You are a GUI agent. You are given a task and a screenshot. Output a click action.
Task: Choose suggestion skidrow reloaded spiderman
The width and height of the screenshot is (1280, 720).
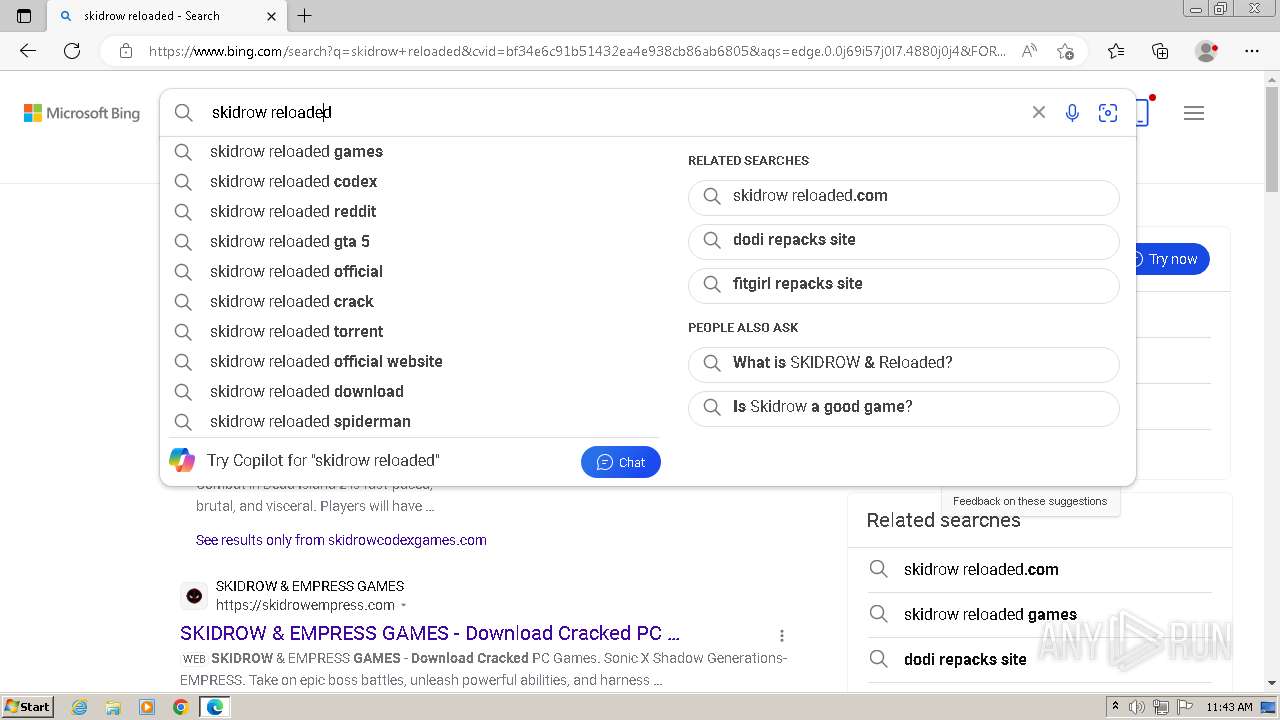[410, 422]
